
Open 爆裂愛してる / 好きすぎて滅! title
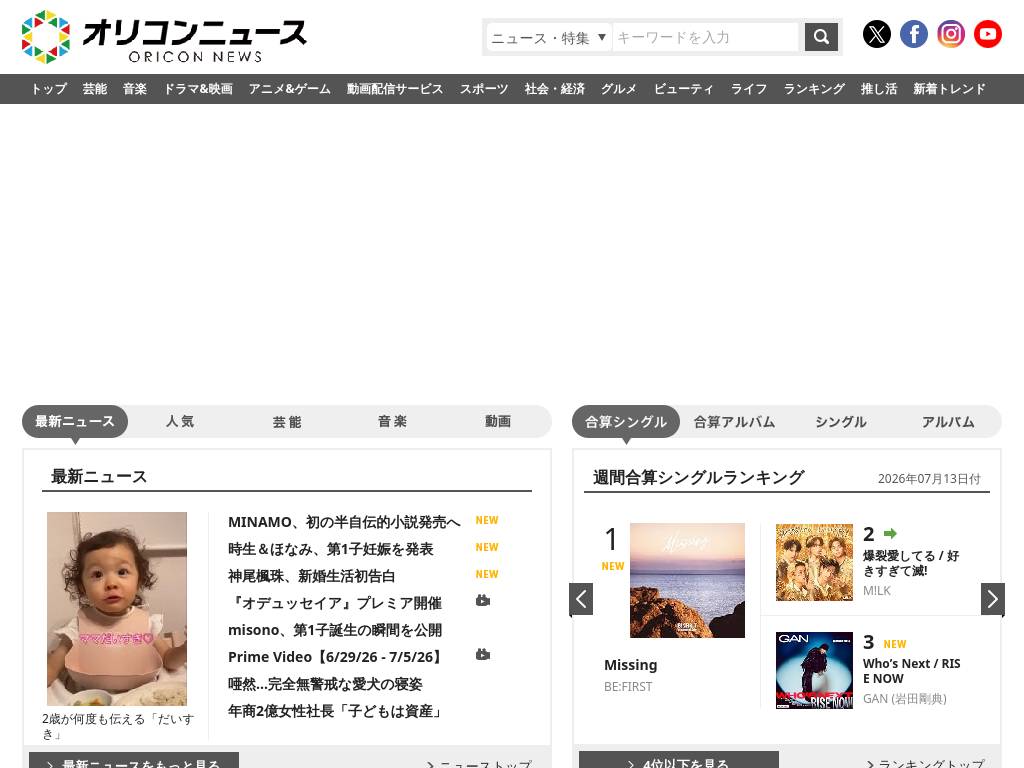pos(911,563)
